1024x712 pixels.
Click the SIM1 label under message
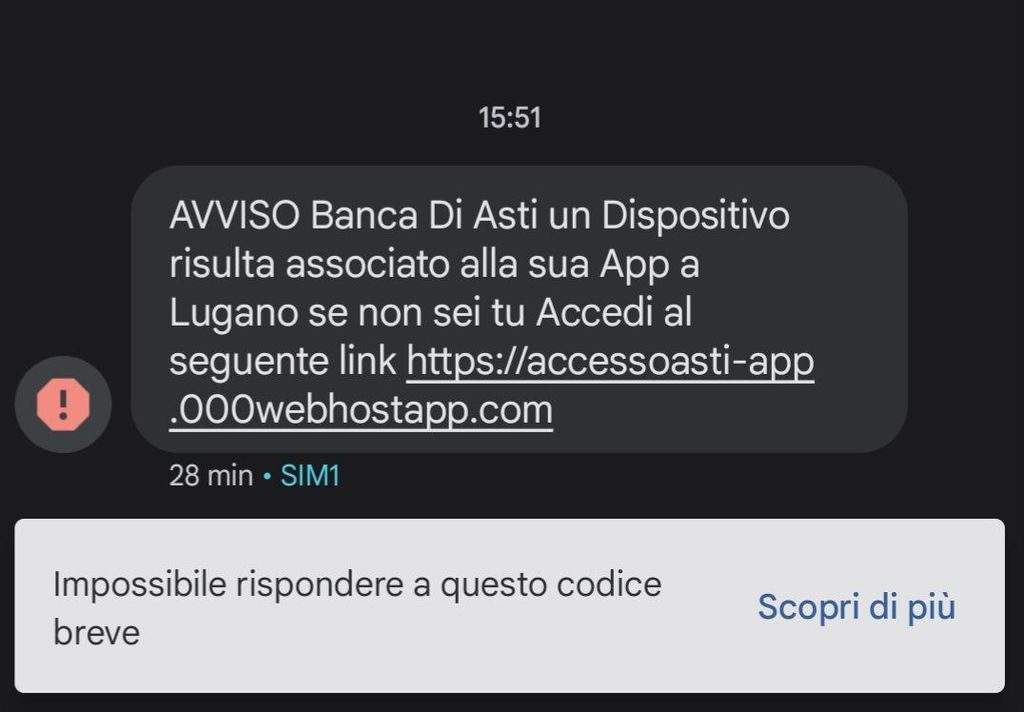(310, 476)
